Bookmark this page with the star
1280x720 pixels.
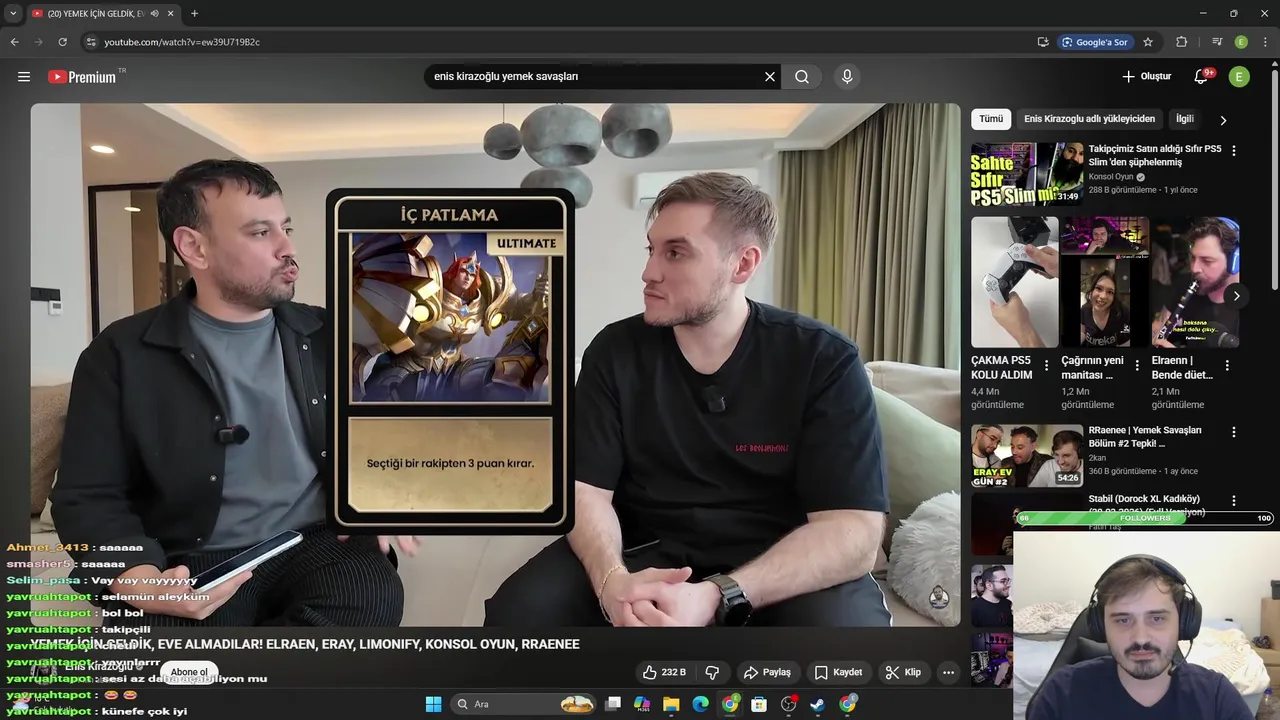click(x=1148, y=42)
